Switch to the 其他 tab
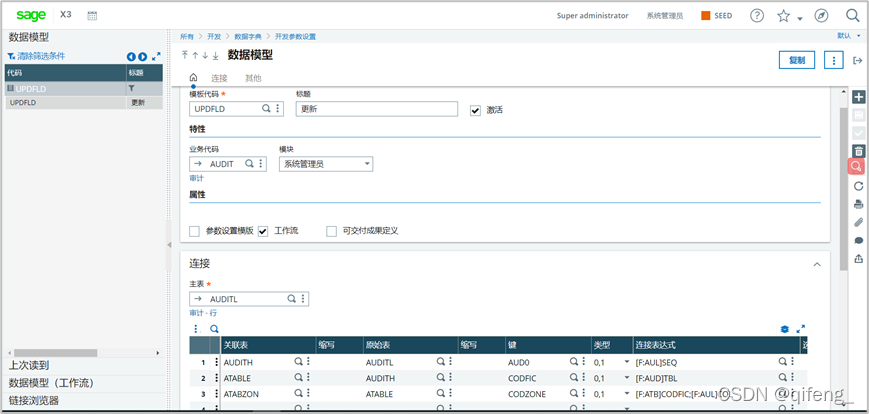Screen dimensions: 869x414 [x=253, y=78]
